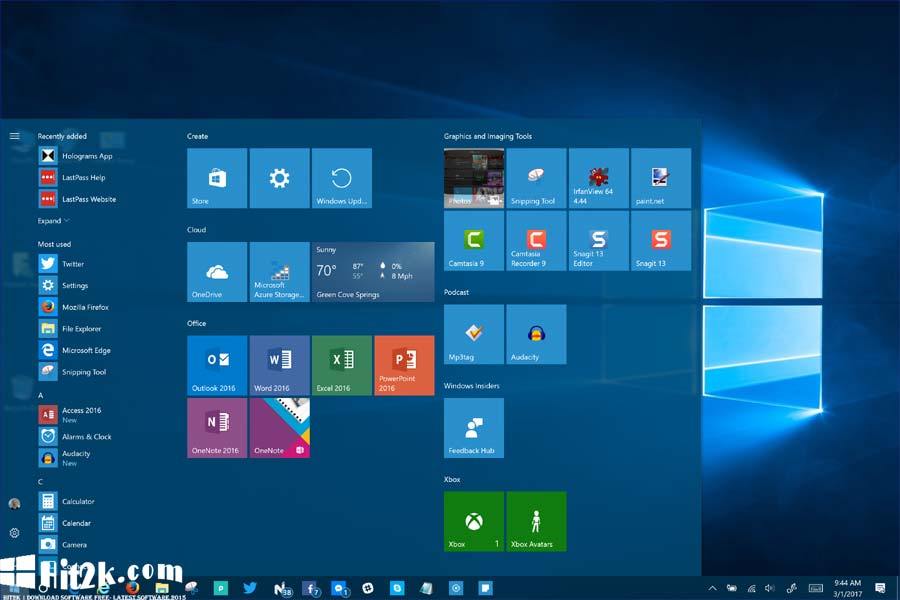900x600 pixels.
Task: Launch the paint.net tile
Action: coord(661,178)
